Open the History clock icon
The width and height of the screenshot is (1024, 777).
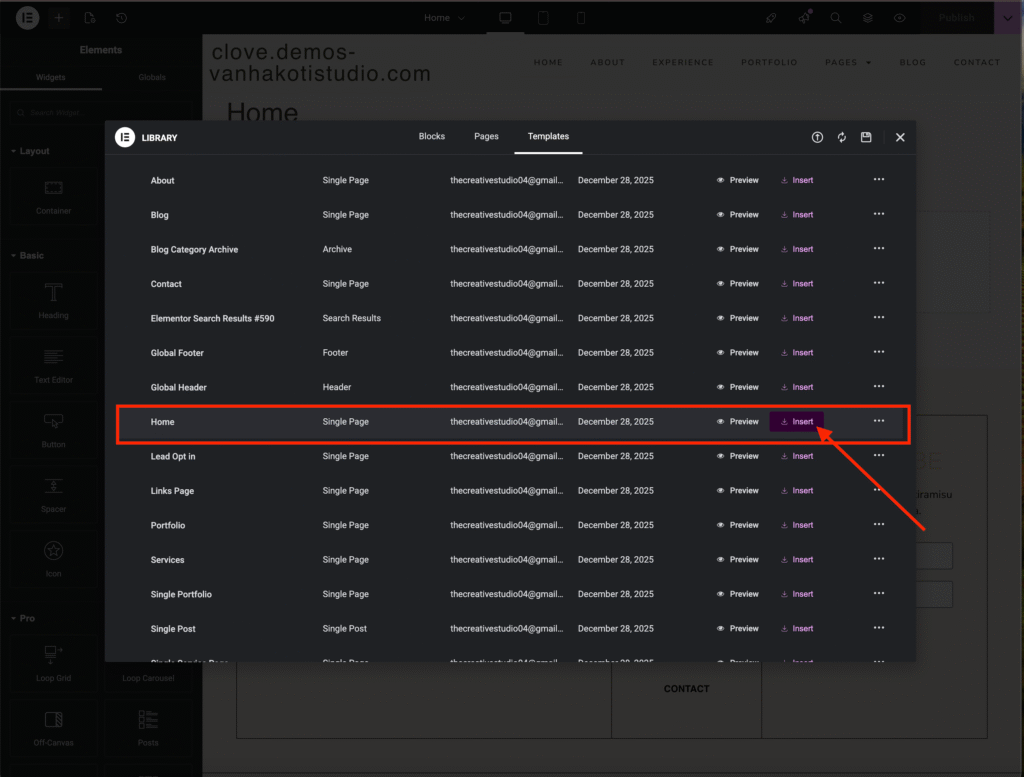[x=121, y=18]
